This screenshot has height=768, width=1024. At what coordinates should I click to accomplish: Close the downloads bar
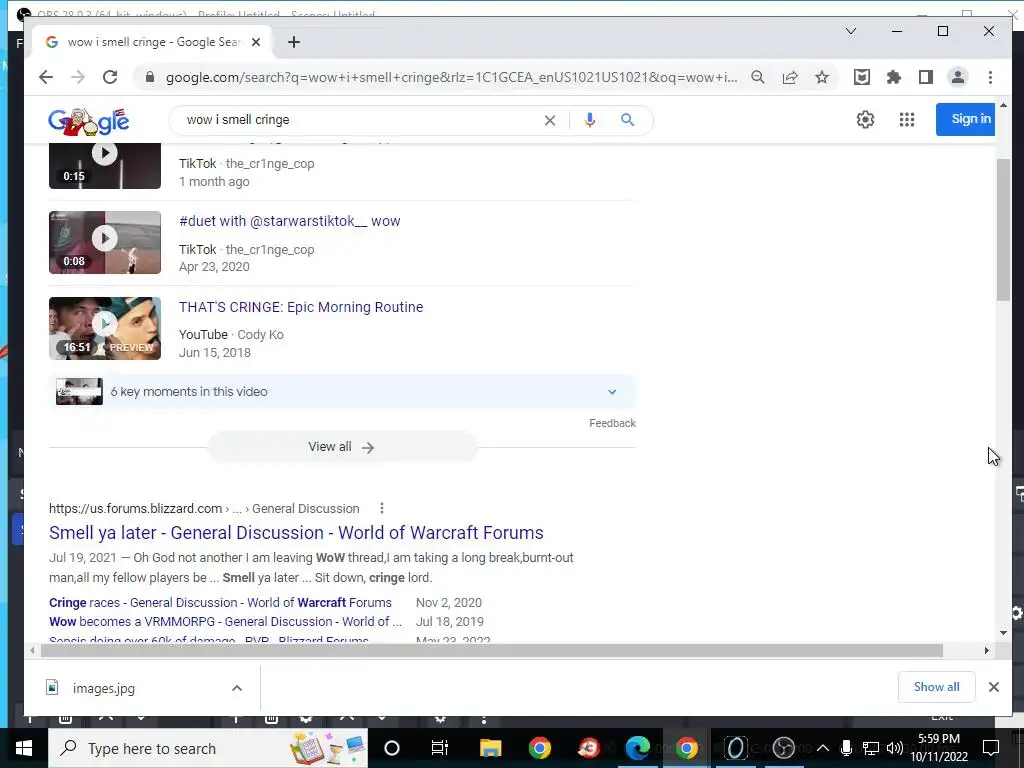click(993, 687)
